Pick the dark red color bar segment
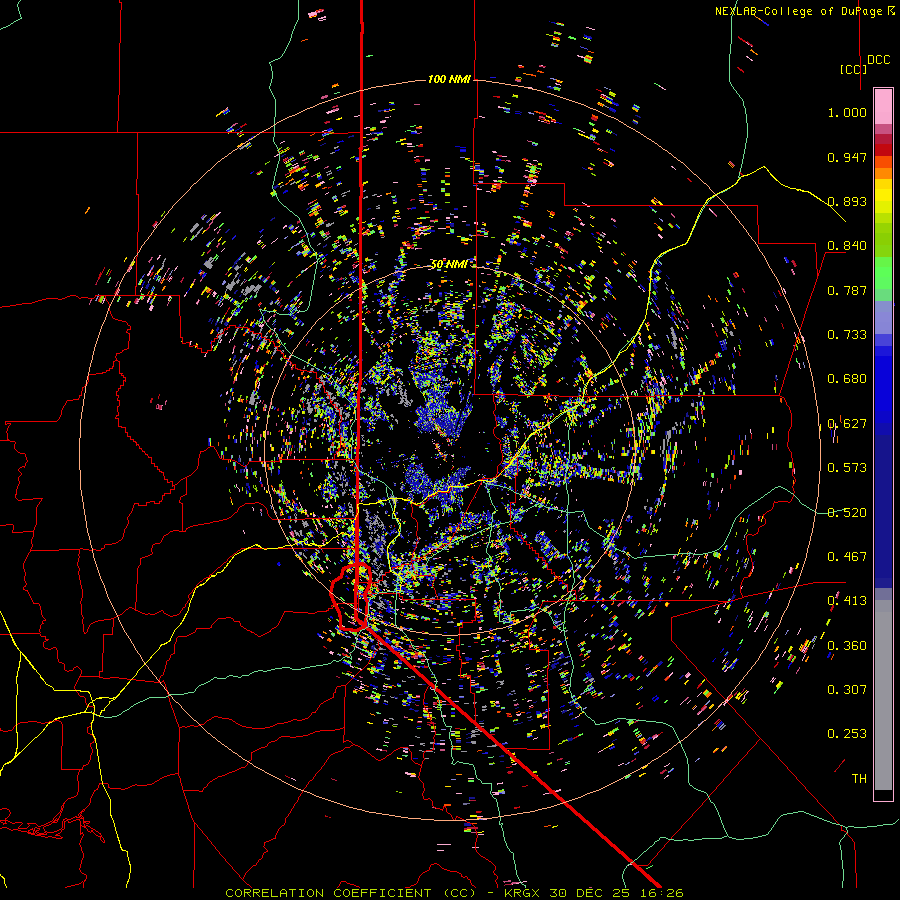The width and height of the screenshot is (900, 900). point(883,150)
